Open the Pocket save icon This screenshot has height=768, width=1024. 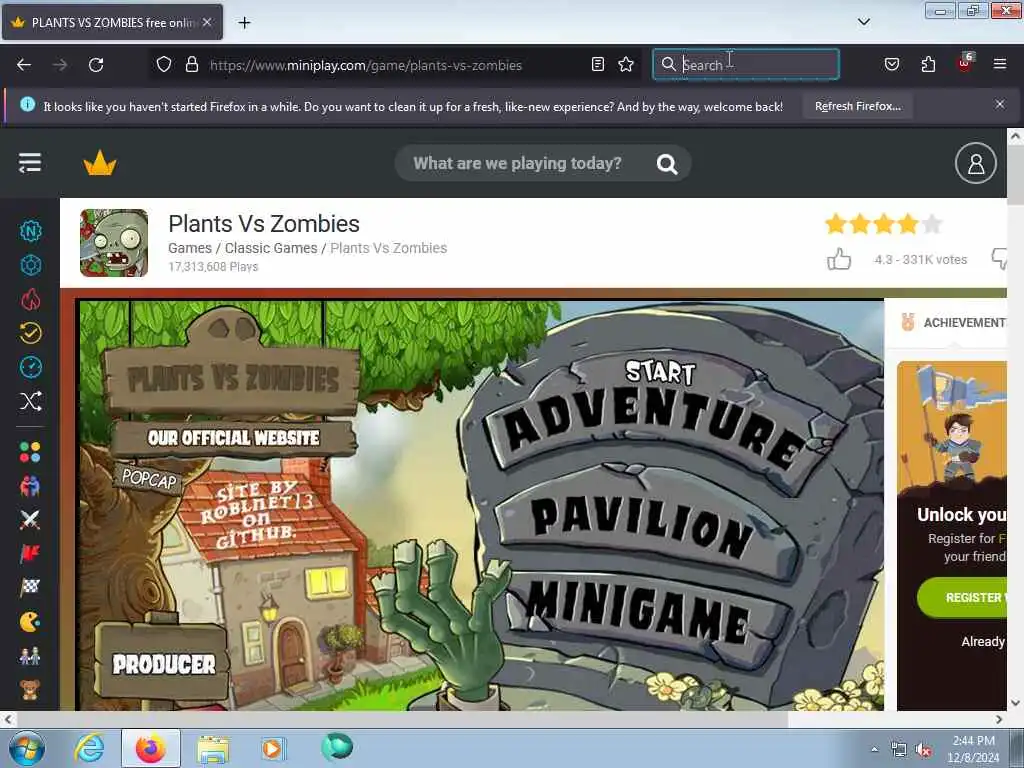[x=892, y=65]
